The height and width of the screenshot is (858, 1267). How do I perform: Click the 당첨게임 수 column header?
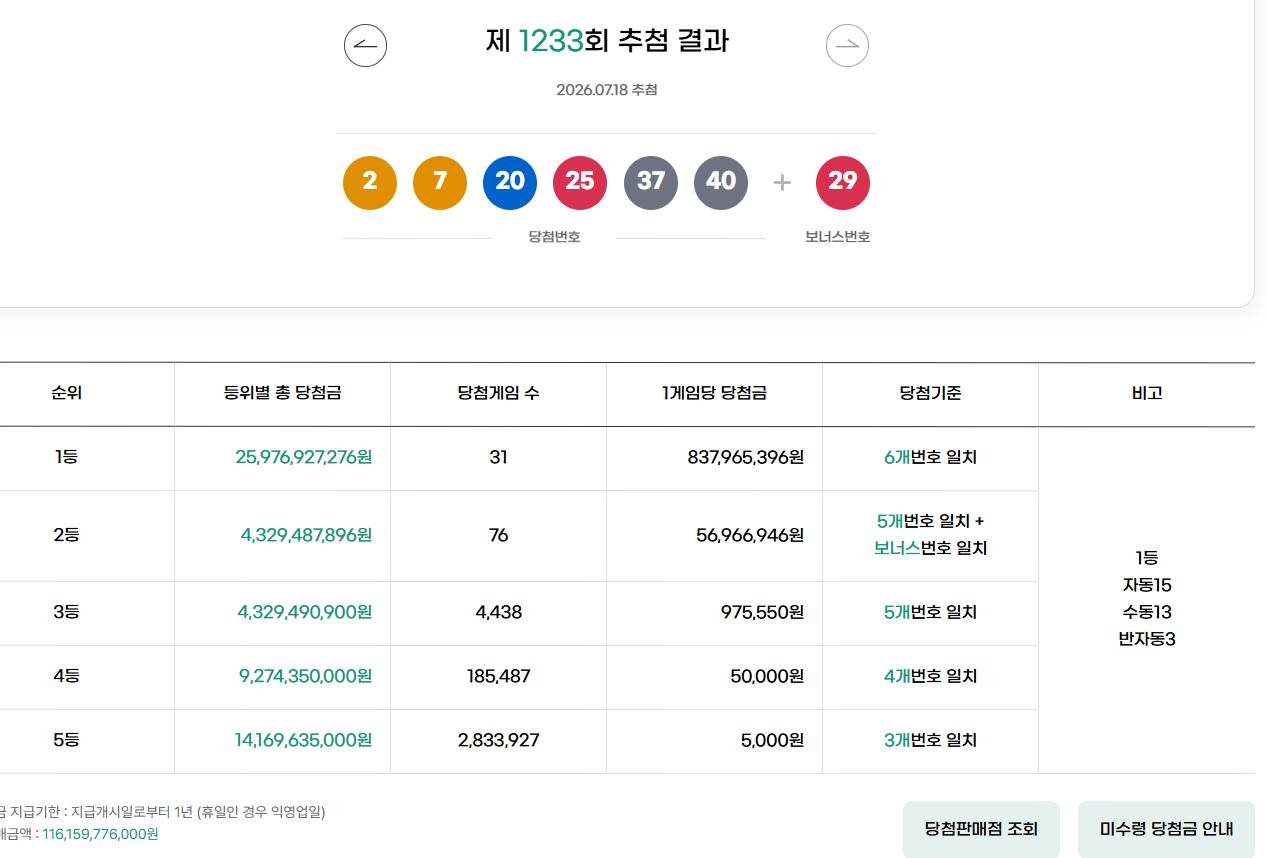click(x=498, y=394)
